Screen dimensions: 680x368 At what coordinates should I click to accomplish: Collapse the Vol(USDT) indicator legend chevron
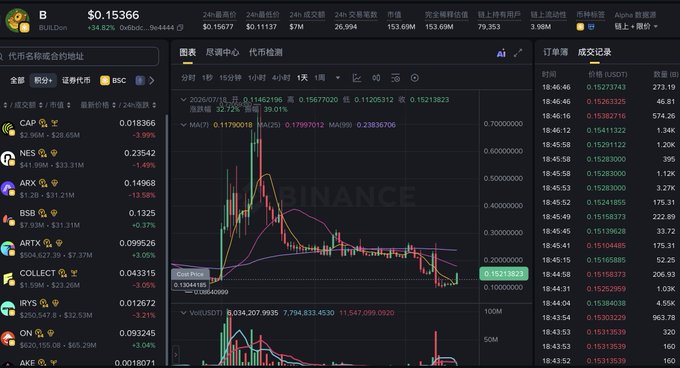point(183,313)
